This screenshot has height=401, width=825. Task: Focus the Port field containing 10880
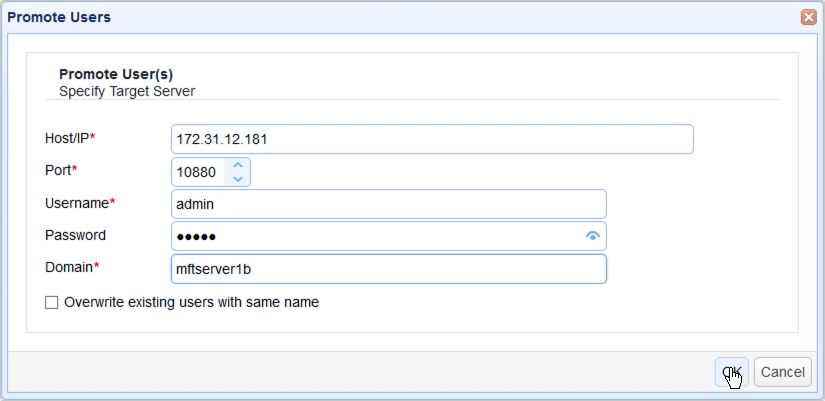[198, 172]
